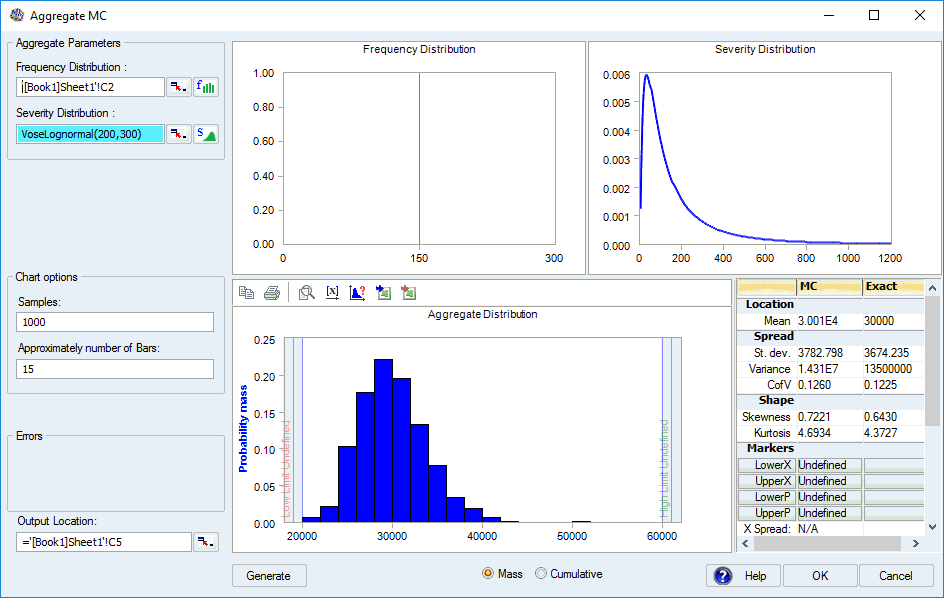Image resolution: width=944 pixels, height=598 pixels.
Task: Click the Samples input field
Action: 113,322
